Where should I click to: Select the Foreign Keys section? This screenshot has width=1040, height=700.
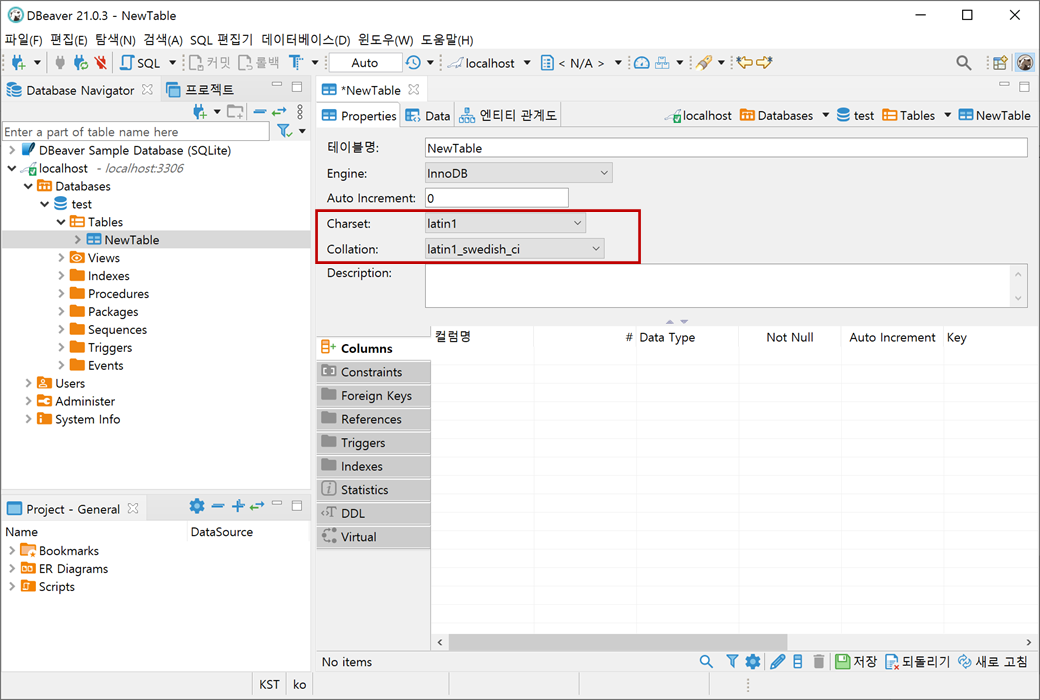click(x=373, y=395)
